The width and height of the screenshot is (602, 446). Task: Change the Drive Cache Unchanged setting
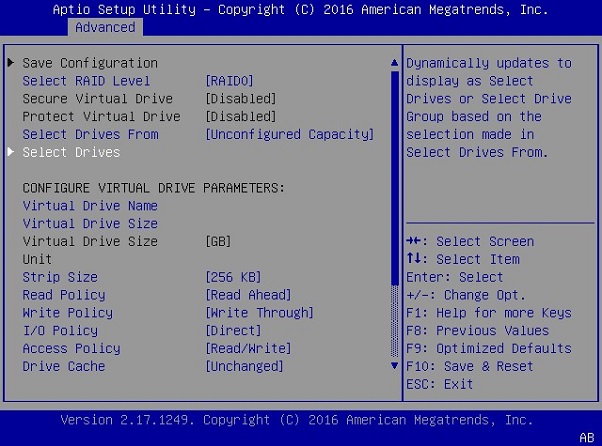tap(244, 367)
